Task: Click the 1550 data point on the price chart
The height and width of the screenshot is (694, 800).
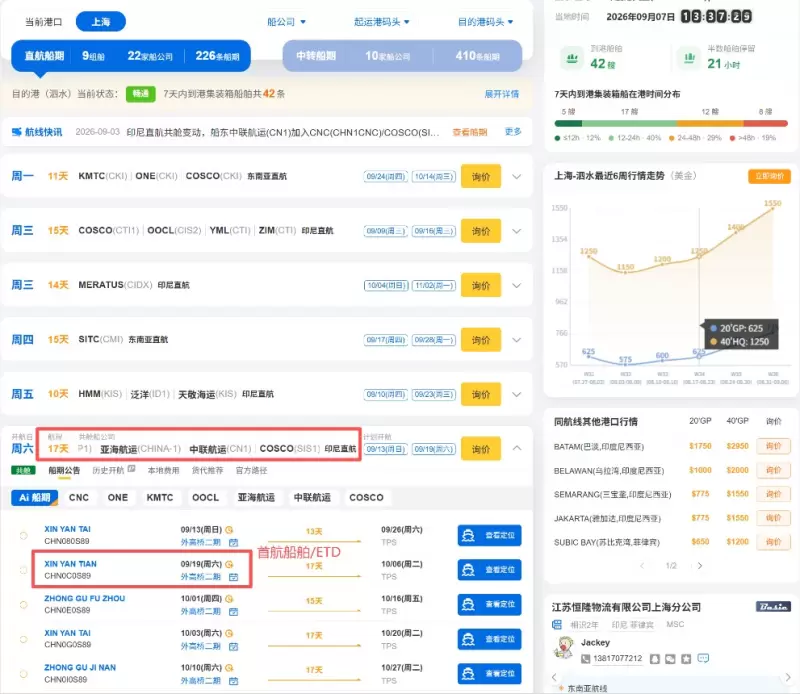Action: click(x=773, y=208)
